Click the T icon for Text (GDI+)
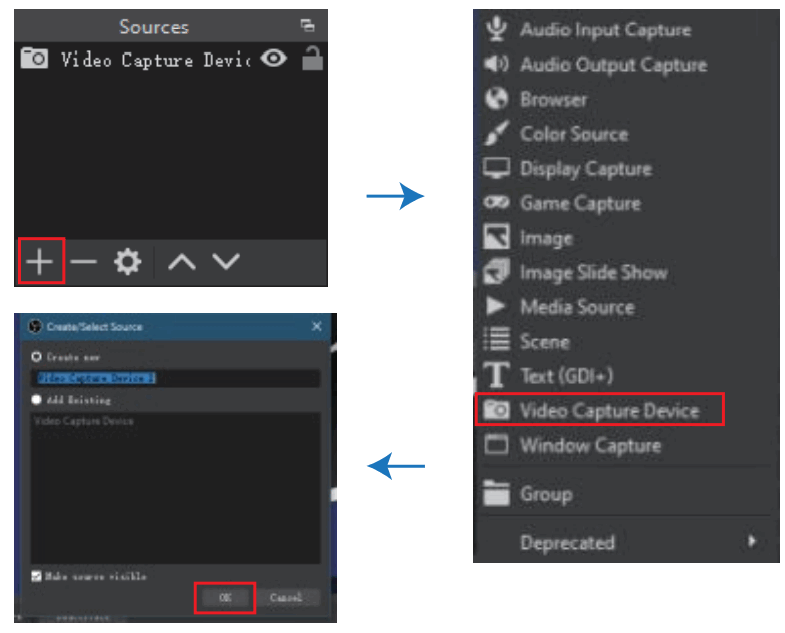Image resolution: width=785 pixels, height=633 pixels. tap(496, 375)
